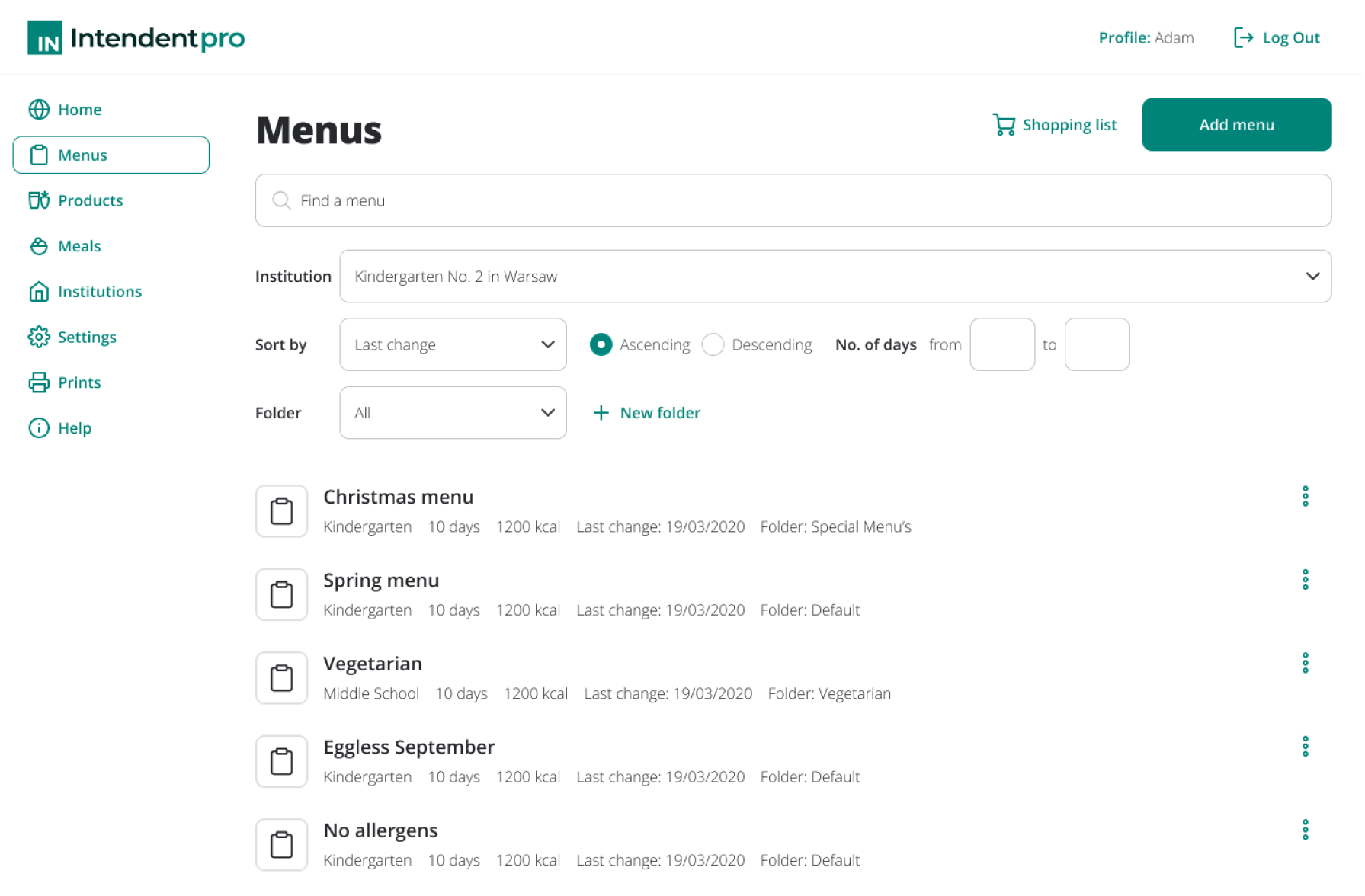This screenshot has height=896, width=1365.
Task: Open the Folder All dropdown
Action: click(x=453, y=413)
